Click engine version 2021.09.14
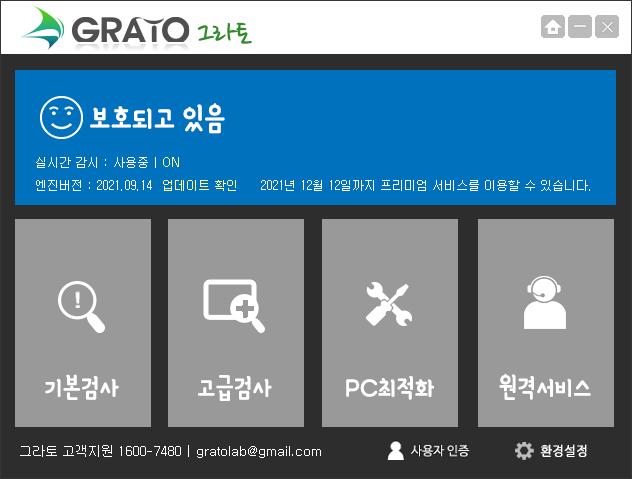The height and width of the screenshot is (479, 632). pyautogui.click(x=124, y=185)
